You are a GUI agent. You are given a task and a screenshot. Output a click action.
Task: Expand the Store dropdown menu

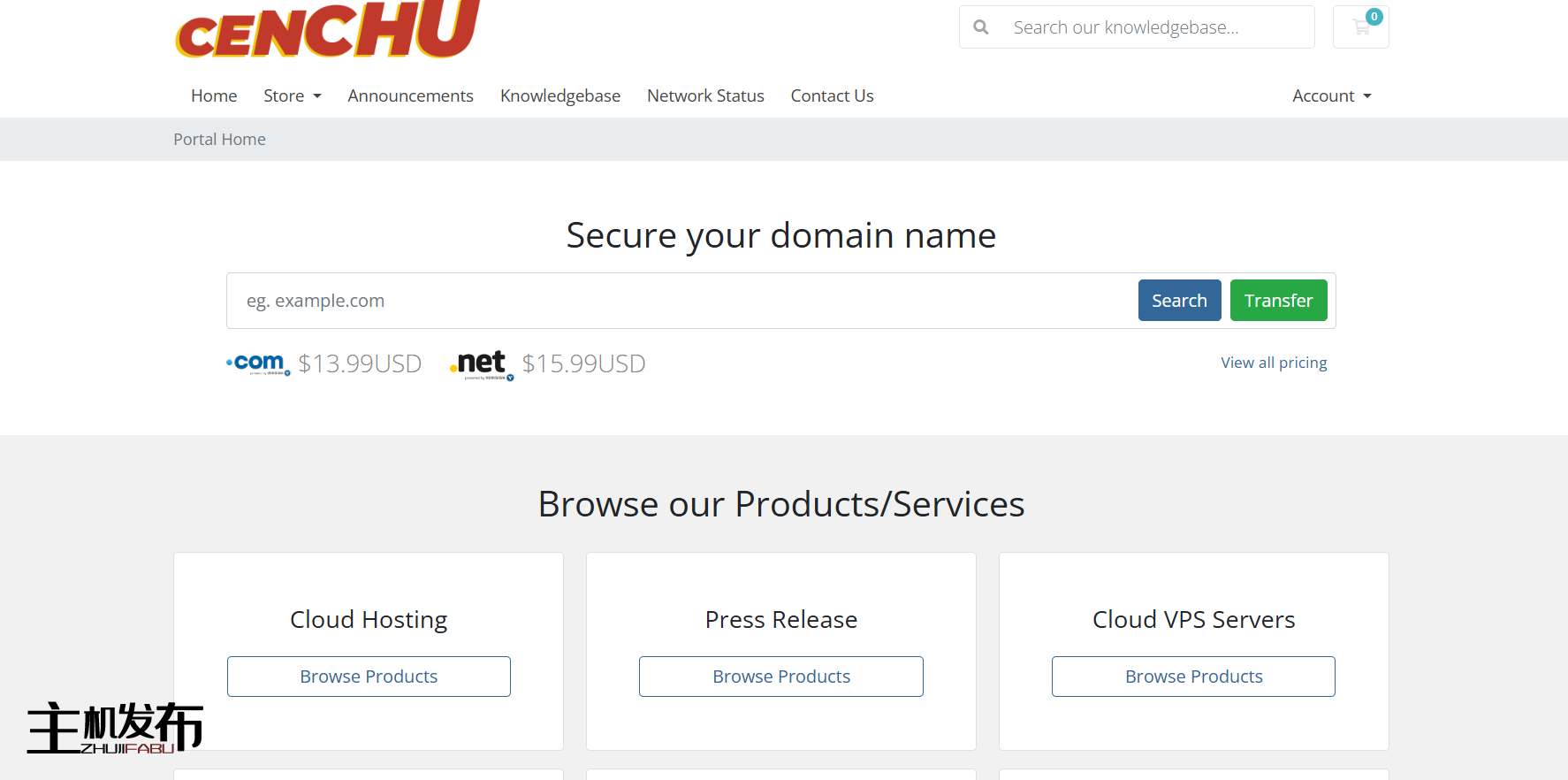point(292,96)
